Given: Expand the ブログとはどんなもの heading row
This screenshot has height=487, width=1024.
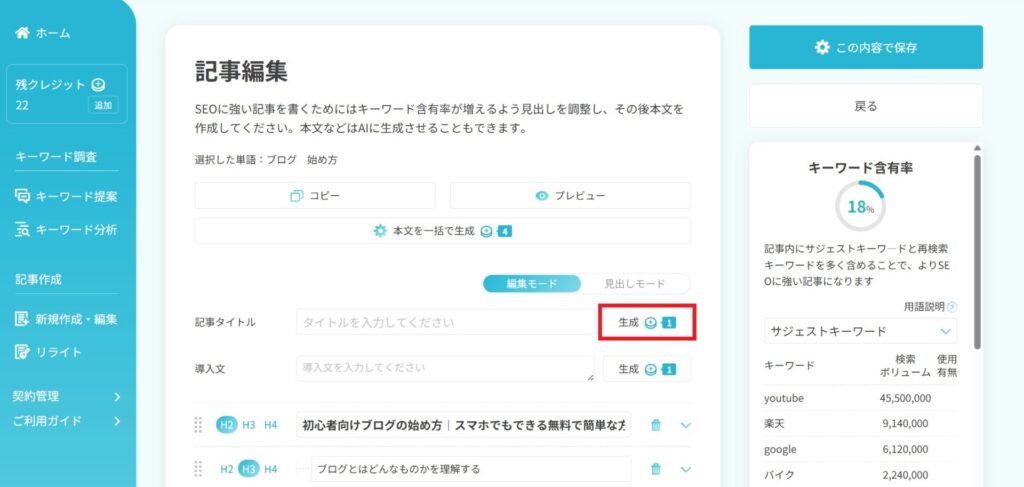Looking at the screenshot, I should pyautogui.click(x=685, y=469).
